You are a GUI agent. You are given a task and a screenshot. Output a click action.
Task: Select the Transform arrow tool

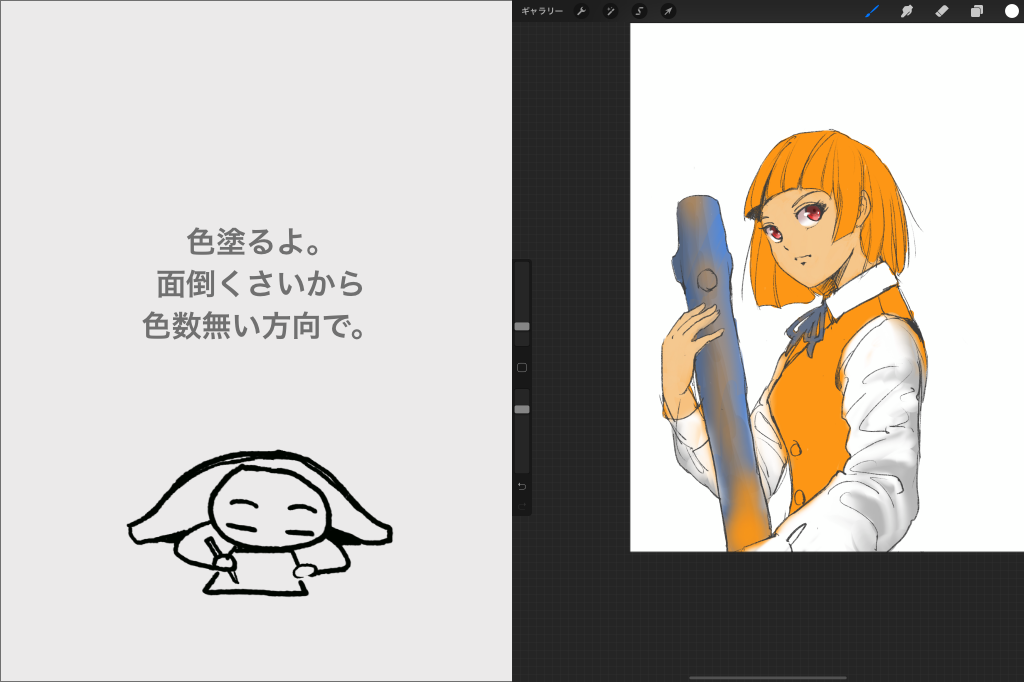(668, 11)
